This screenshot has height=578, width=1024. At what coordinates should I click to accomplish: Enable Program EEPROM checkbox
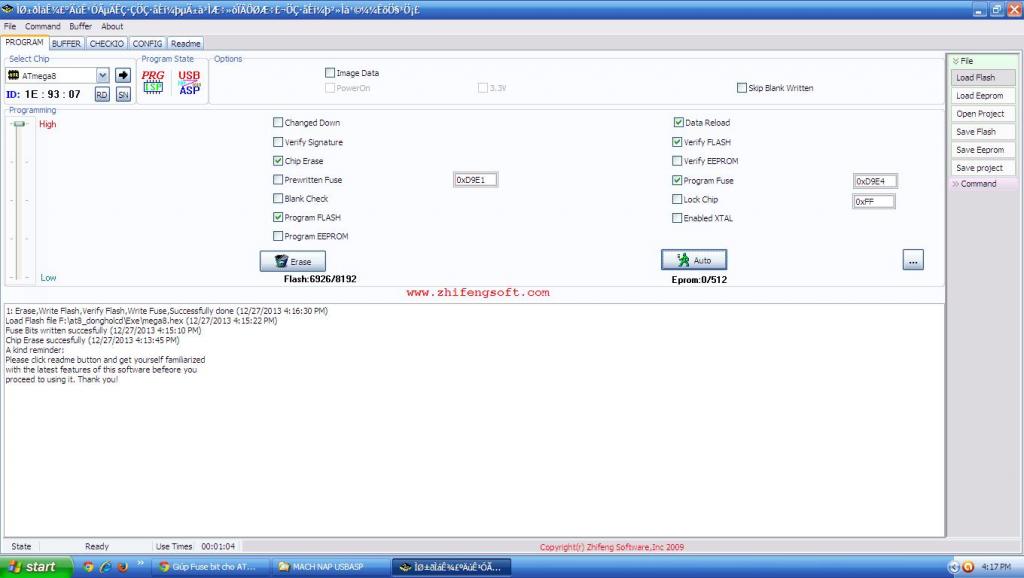278,236
